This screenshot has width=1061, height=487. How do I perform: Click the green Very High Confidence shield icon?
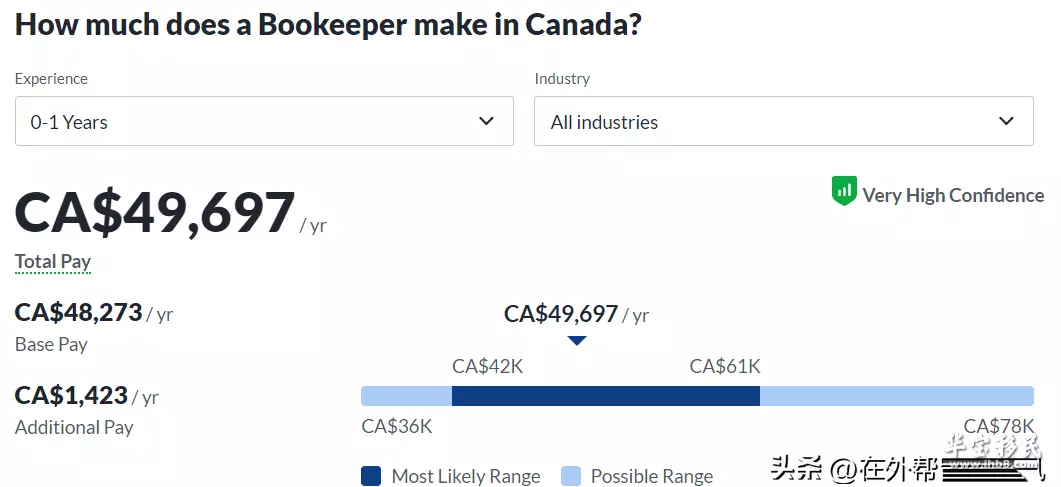pyautogui.click(x=844, y=191)
